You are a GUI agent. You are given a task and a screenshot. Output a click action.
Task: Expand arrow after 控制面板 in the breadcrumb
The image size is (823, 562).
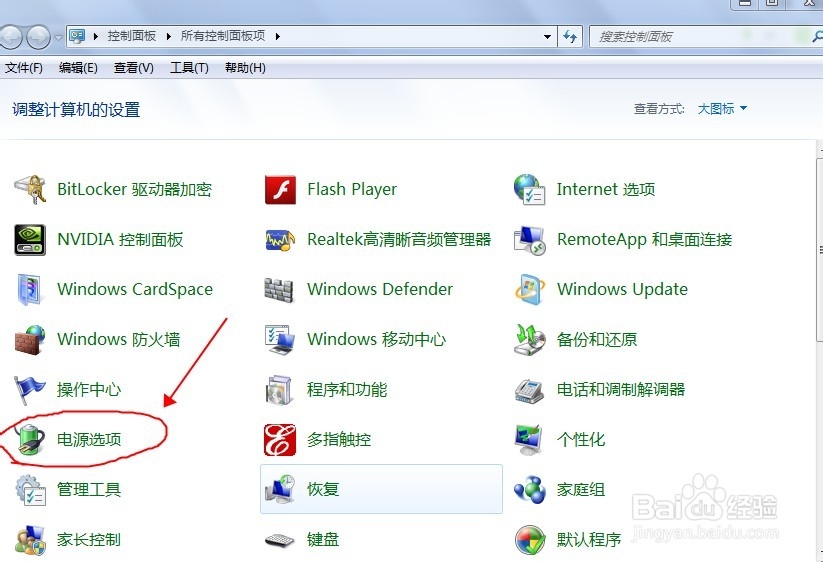click(x=168, y=36)
